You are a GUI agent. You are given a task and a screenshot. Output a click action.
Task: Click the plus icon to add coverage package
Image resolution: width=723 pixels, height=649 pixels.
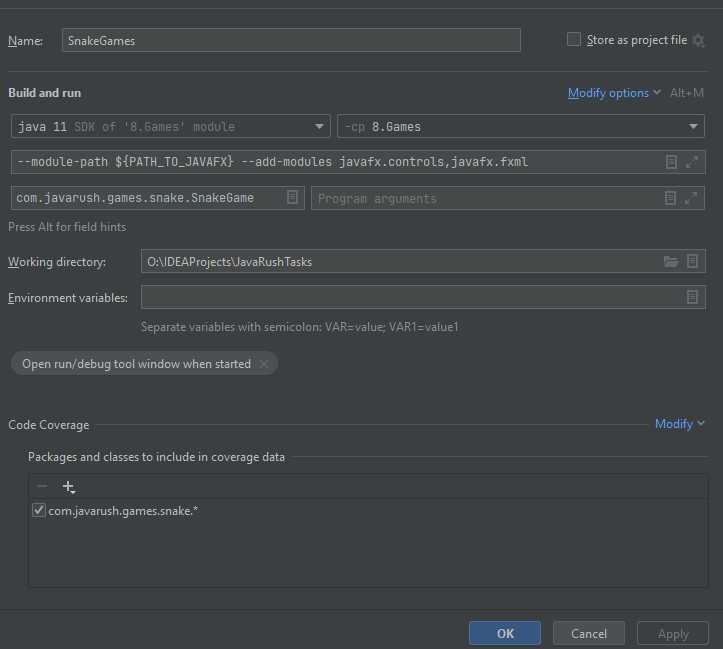[x=68, y=487]
